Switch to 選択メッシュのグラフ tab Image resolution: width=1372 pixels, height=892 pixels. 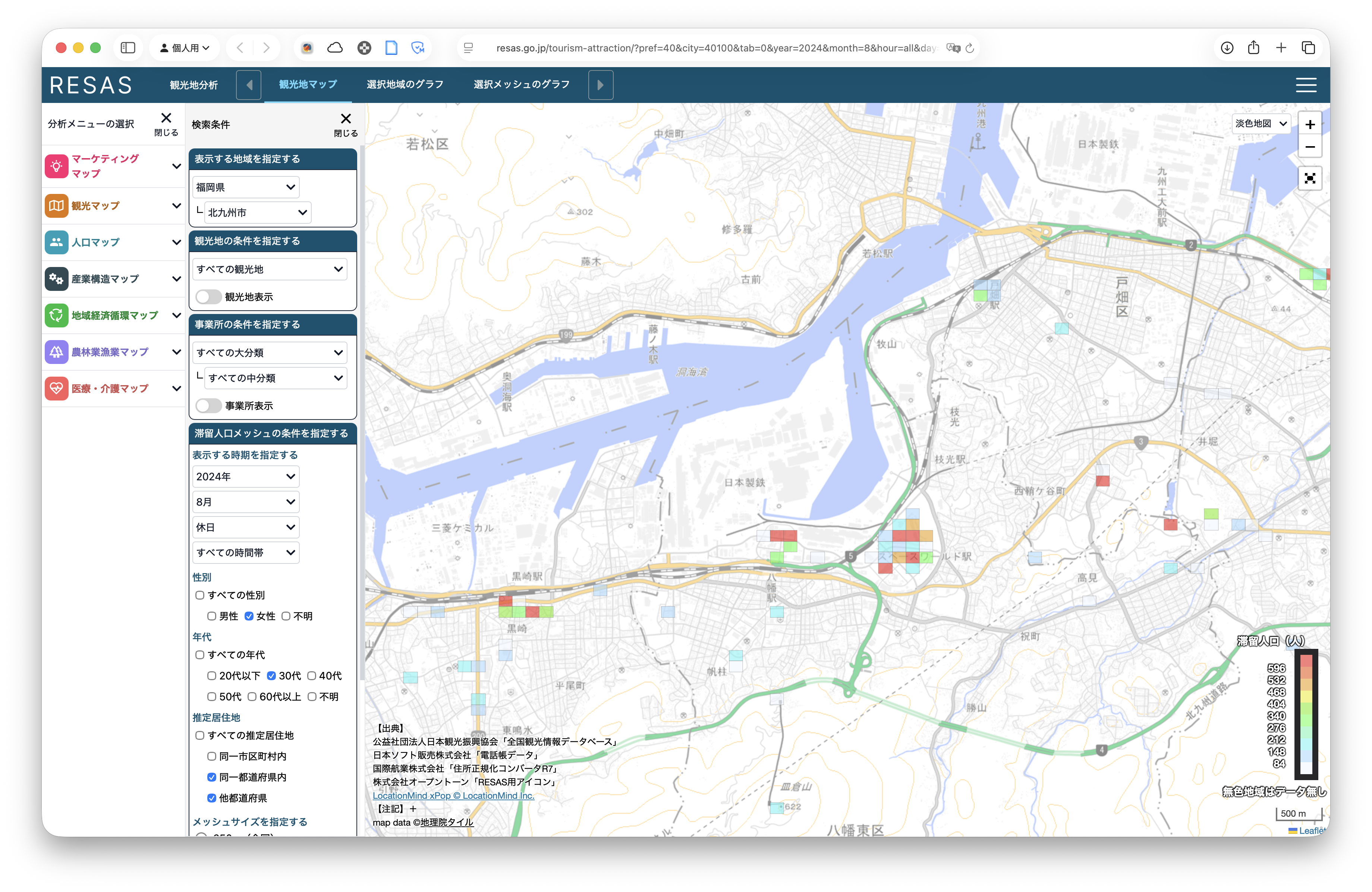point(521,84)
